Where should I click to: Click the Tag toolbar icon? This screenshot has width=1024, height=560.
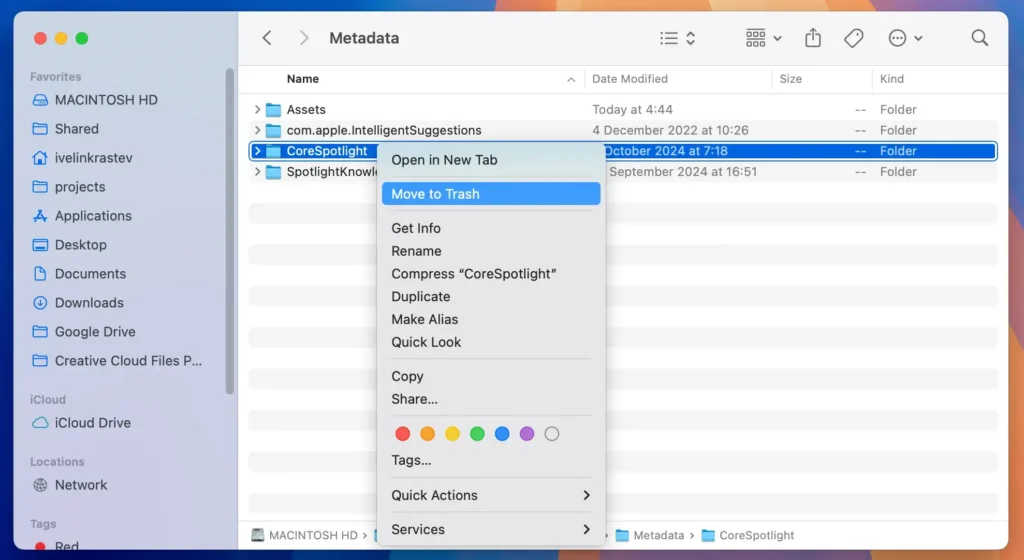[x=854, y=39]
